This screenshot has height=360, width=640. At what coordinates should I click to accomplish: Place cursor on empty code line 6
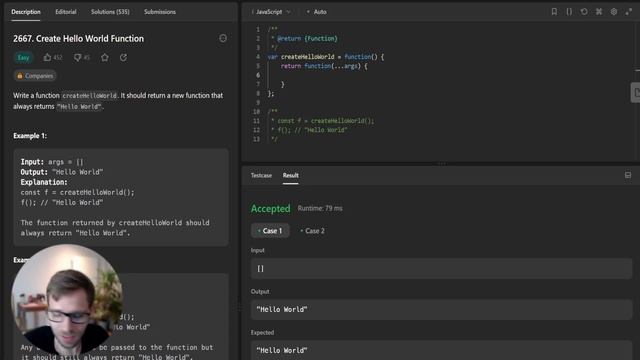click(x=449, y=75)
